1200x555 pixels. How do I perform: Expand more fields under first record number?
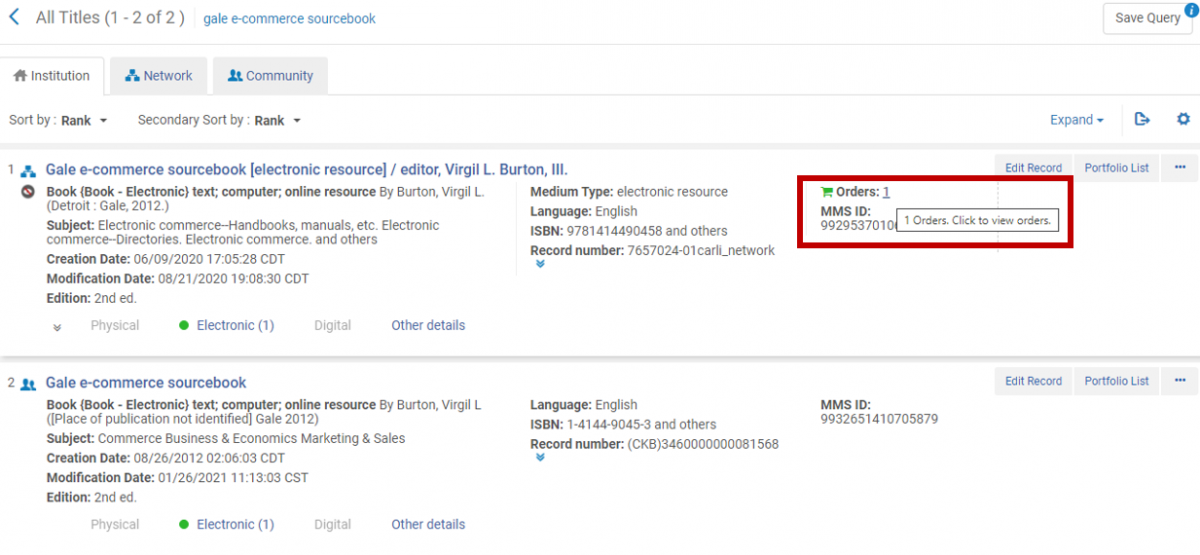click(540, 265)
